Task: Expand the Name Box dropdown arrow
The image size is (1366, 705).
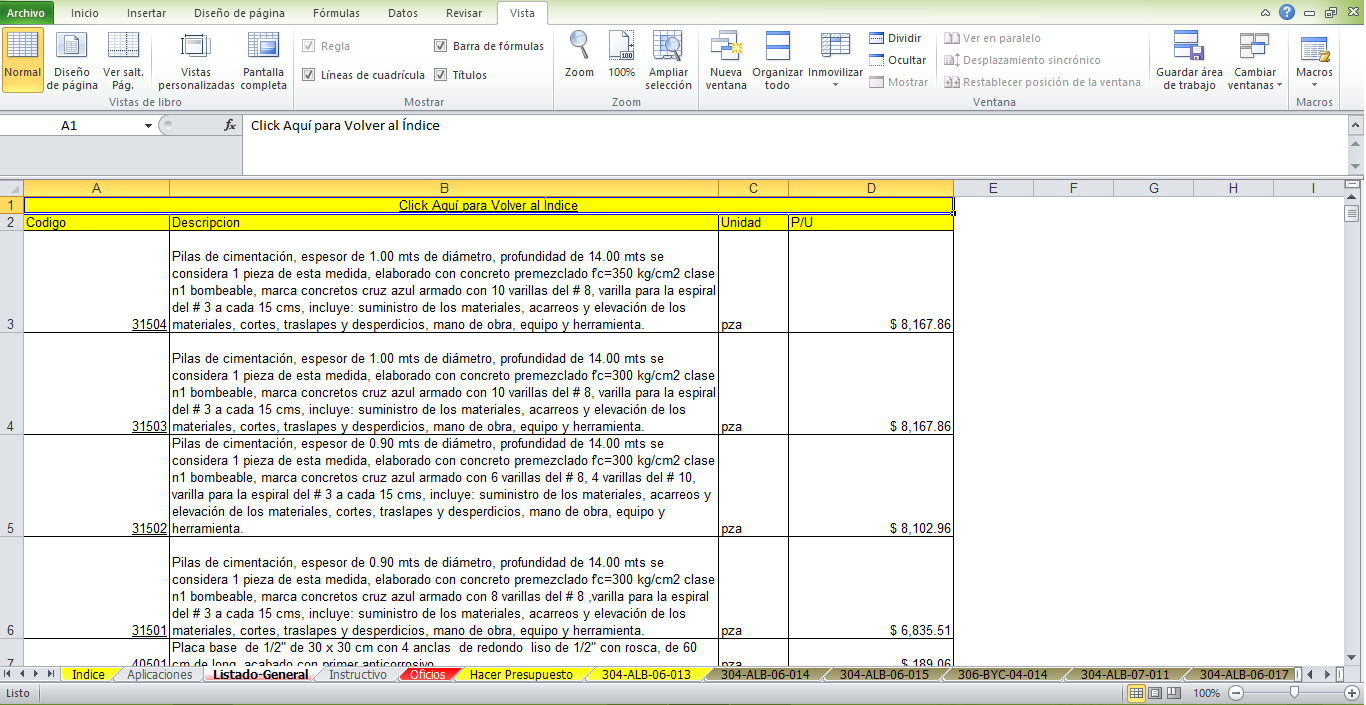Action: (149, 126)
